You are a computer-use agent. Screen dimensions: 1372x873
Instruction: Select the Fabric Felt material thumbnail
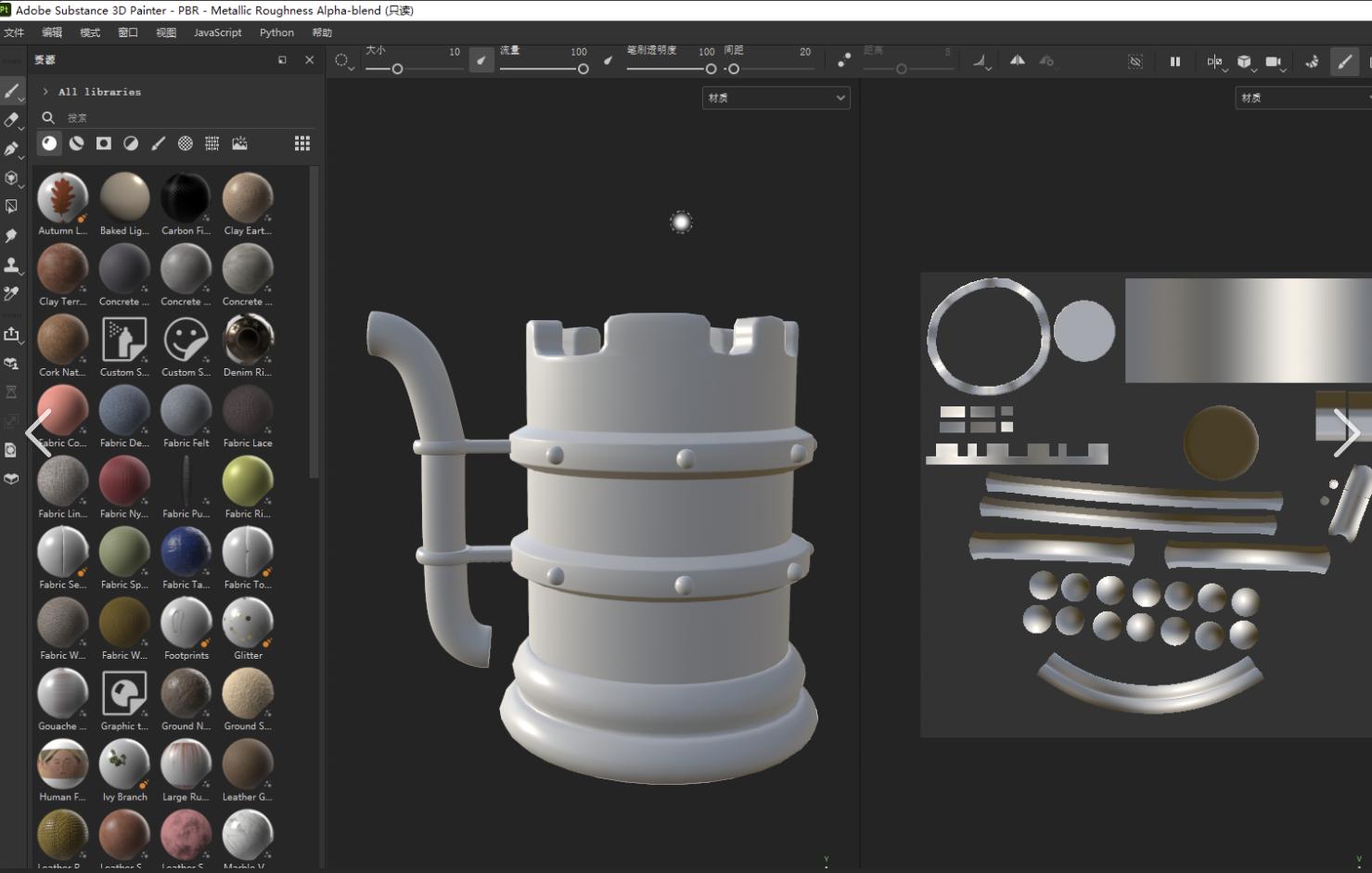(x=186, y=411)
